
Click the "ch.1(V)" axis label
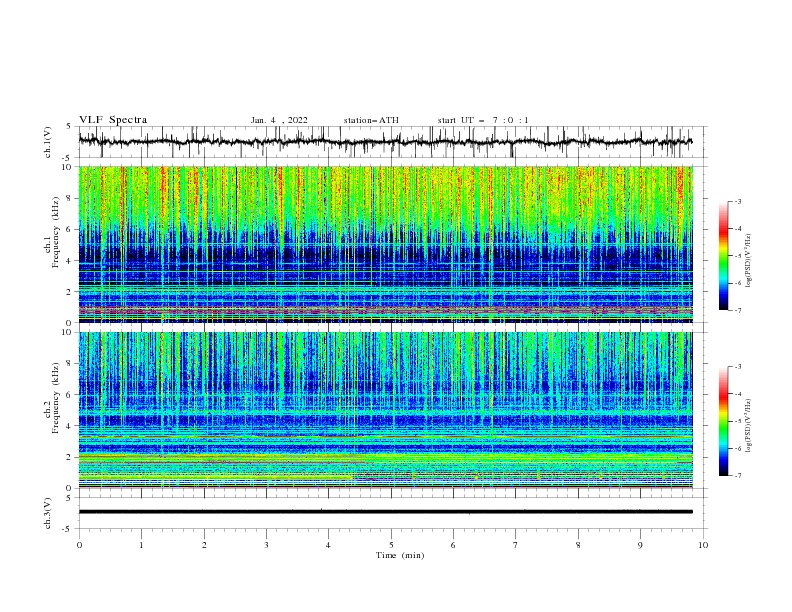(48, 142)
